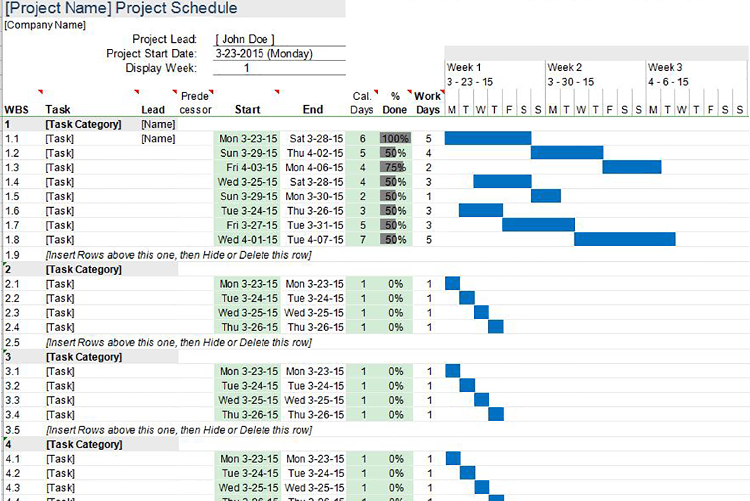Click the WBS column header

pos(16,110)
